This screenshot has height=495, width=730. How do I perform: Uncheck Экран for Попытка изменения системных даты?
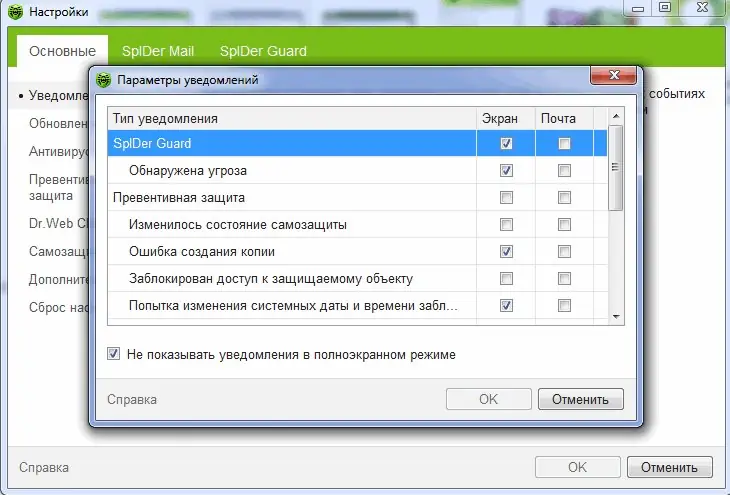tap(506, 305)
